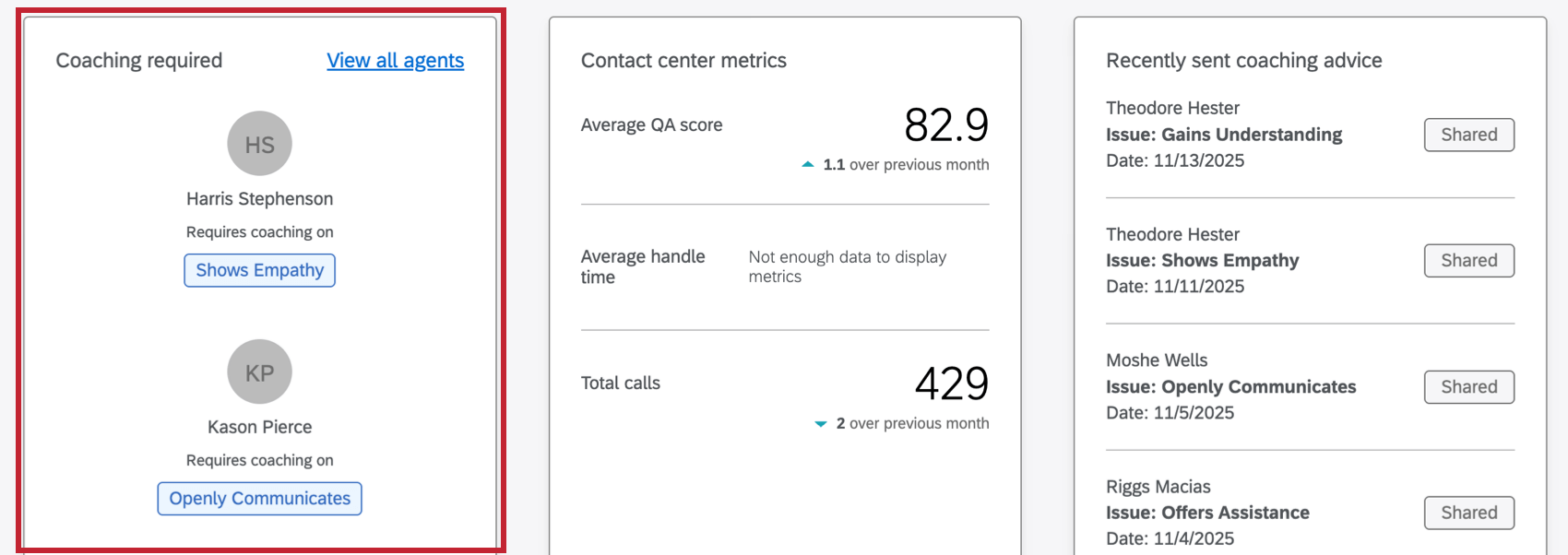Click Shared for Riggs Macias's Offers Assistance issue
This screenshot has height=555, width=1568.
1468,513
